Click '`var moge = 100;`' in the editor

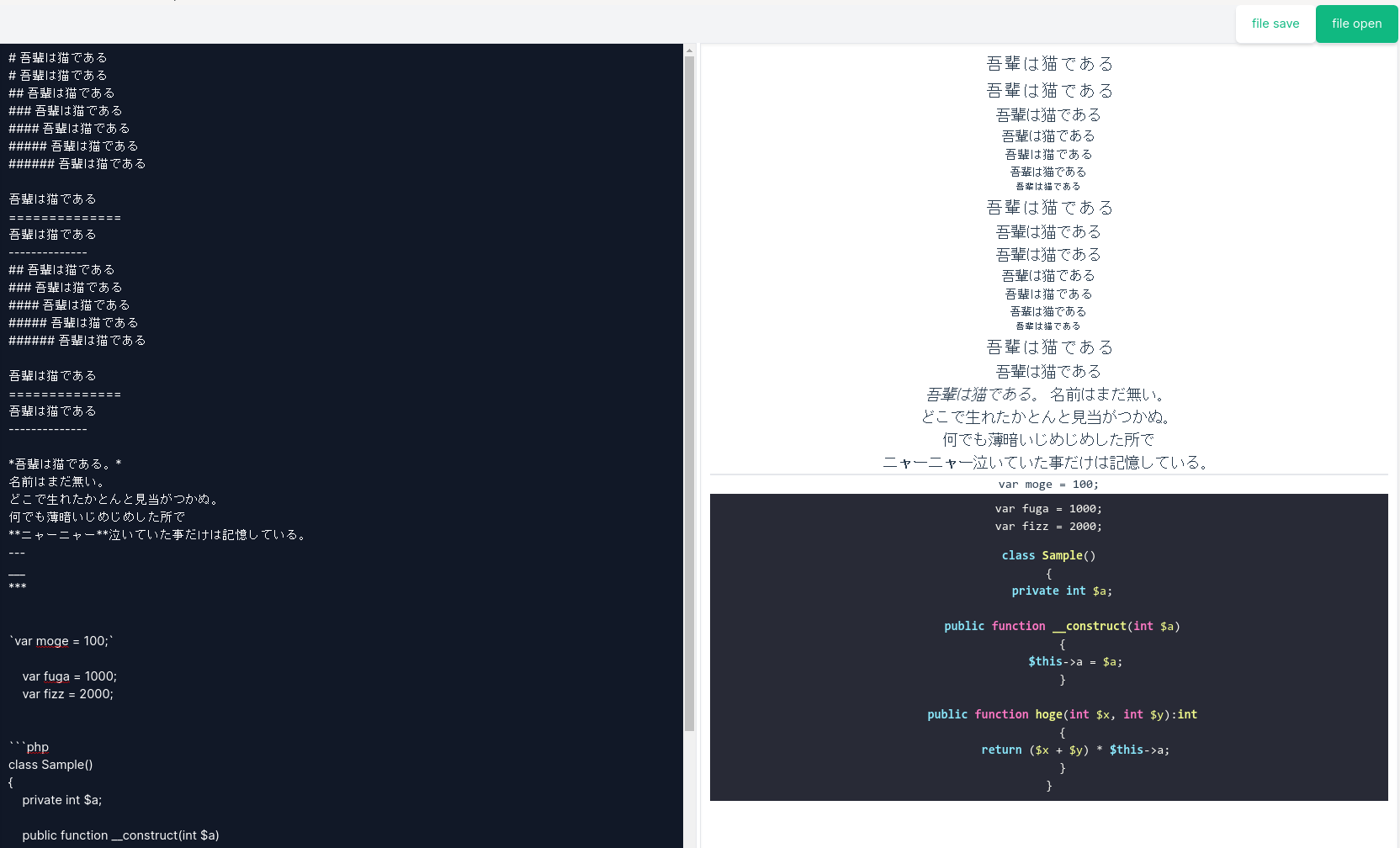[x=61, y=641]
